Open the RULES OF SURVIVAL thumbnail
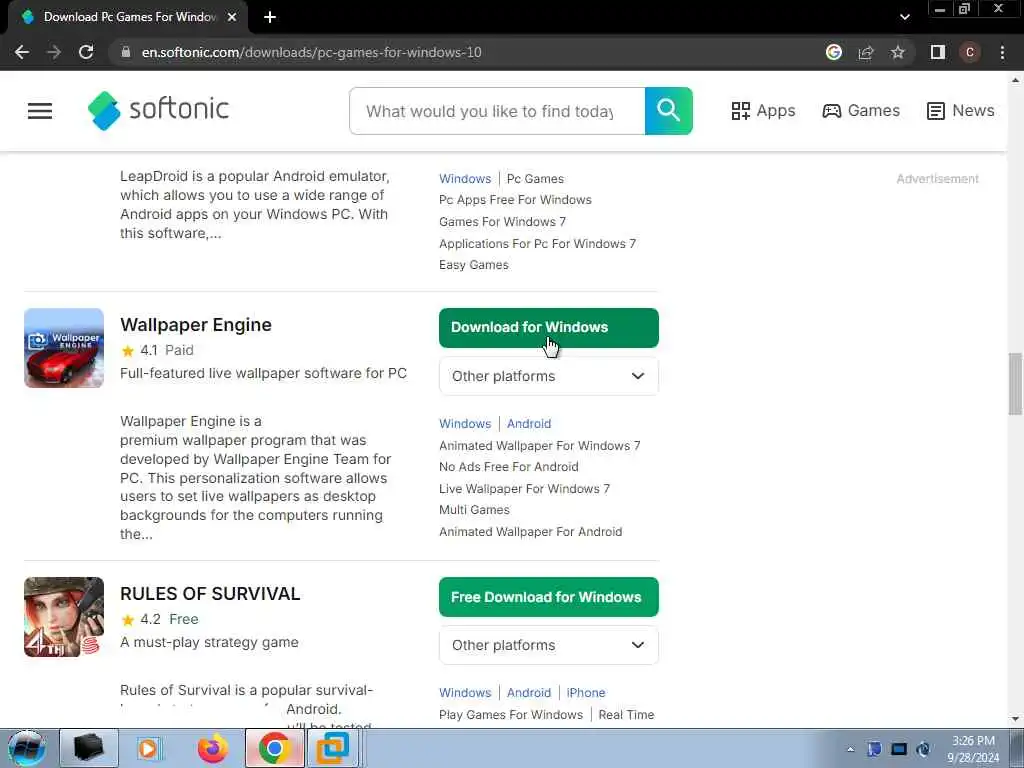 (x=64, y=617)
